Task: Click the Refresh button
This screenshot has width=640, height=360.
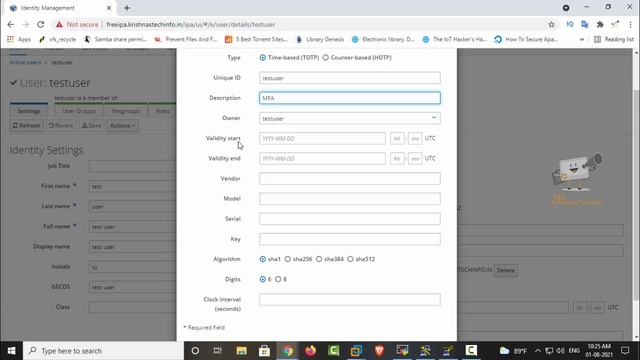Action: click(27, 126)
